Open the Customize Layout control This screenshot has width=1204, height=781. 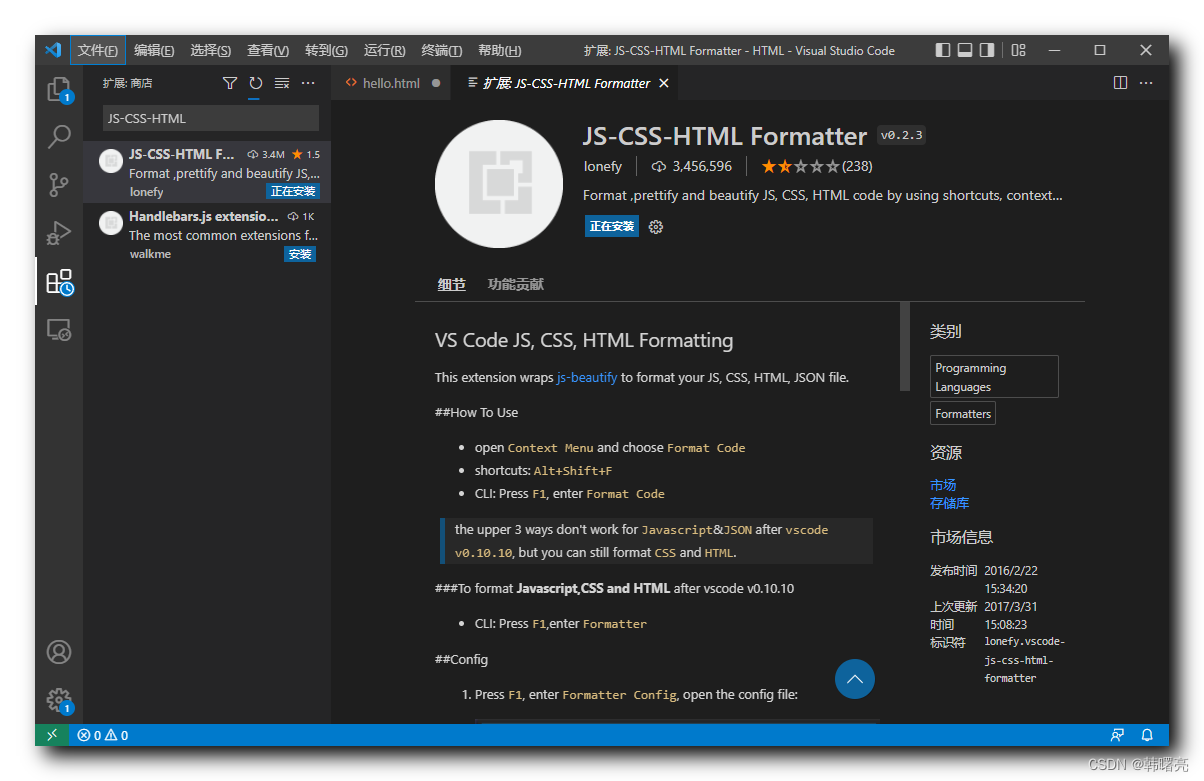point(1018,50)
